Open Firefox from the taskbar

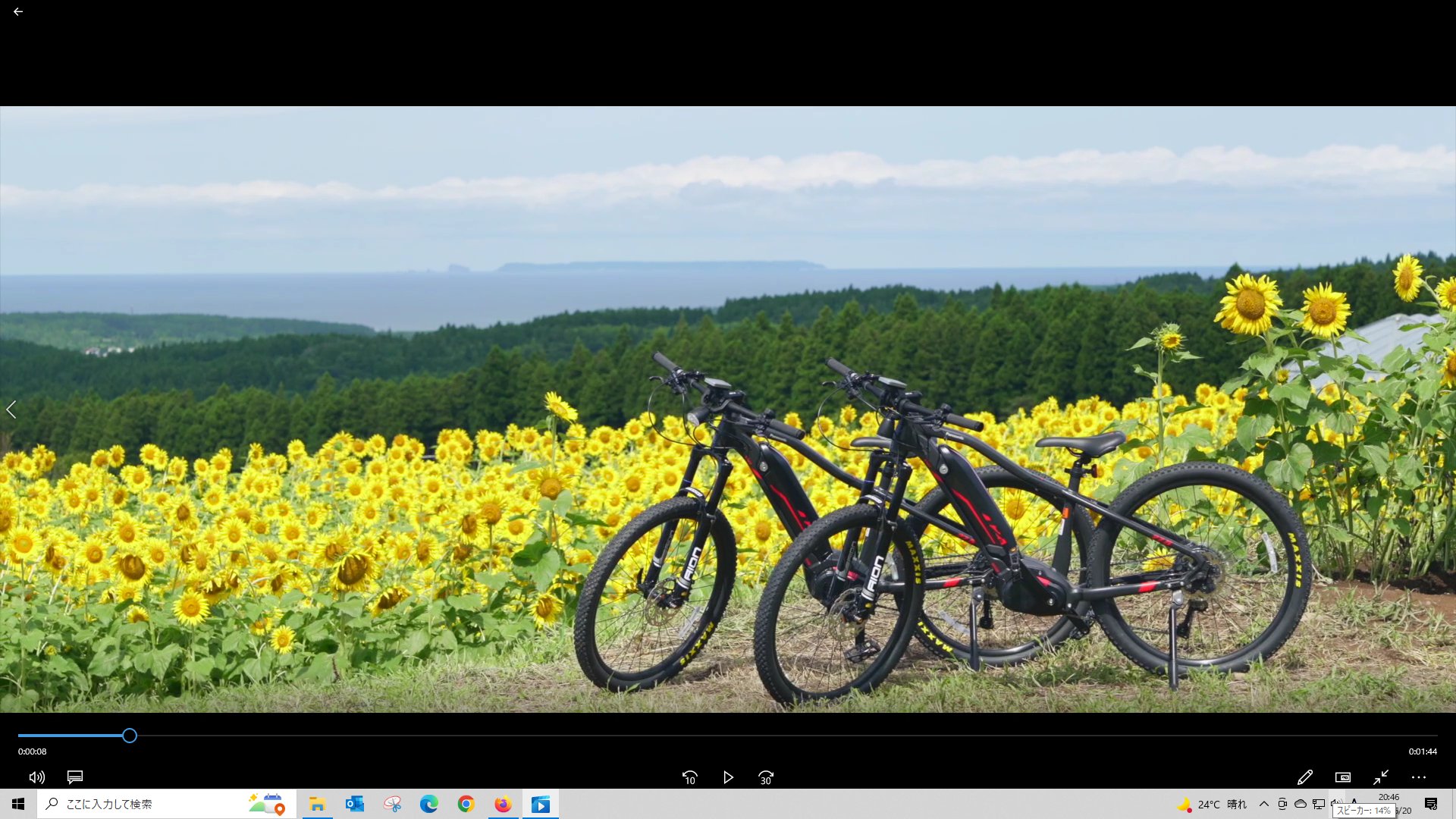pyautogui.click(x=503, y=804)
